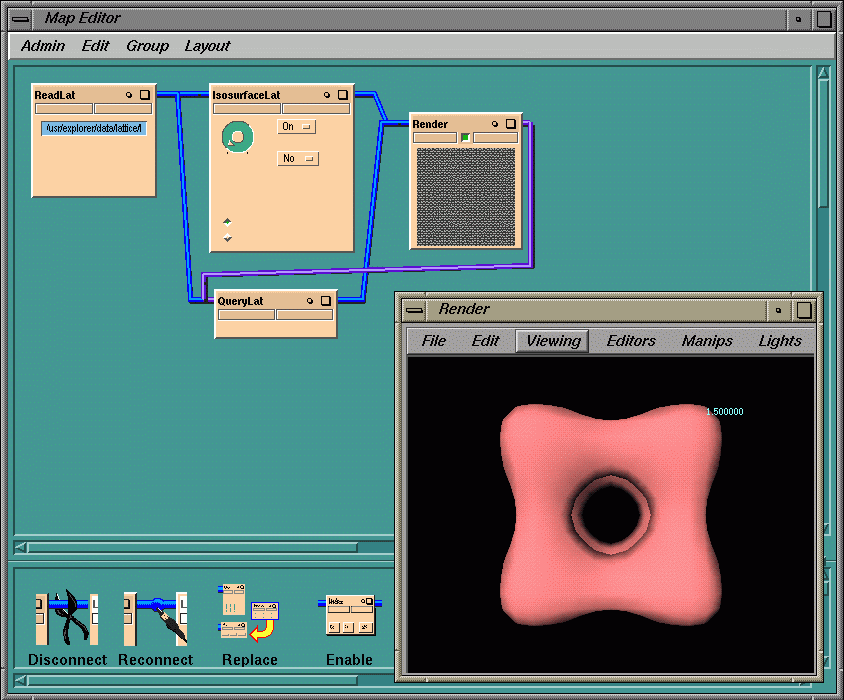Click the small circle icon on IsosurfaceLat title
This screenshot has height=700, width=844.
click(327, 95)
